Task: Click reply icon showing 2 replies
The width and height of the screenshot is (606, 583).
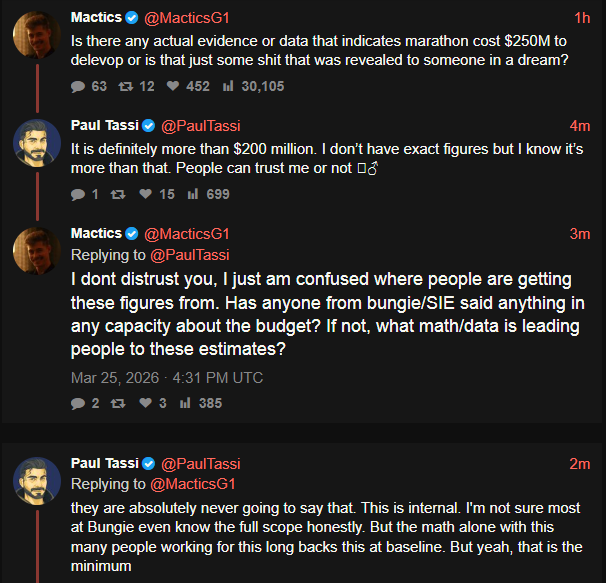Action: 79,403
